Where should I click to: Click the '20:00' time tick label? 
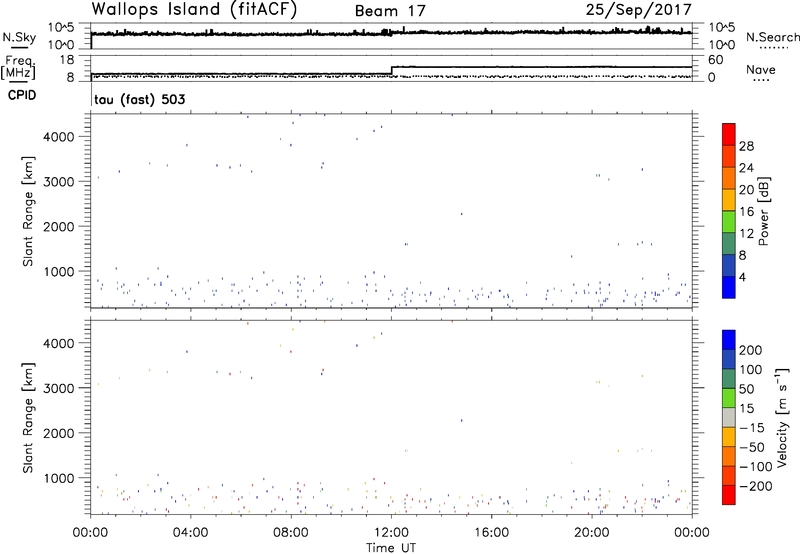coord(591,533)
